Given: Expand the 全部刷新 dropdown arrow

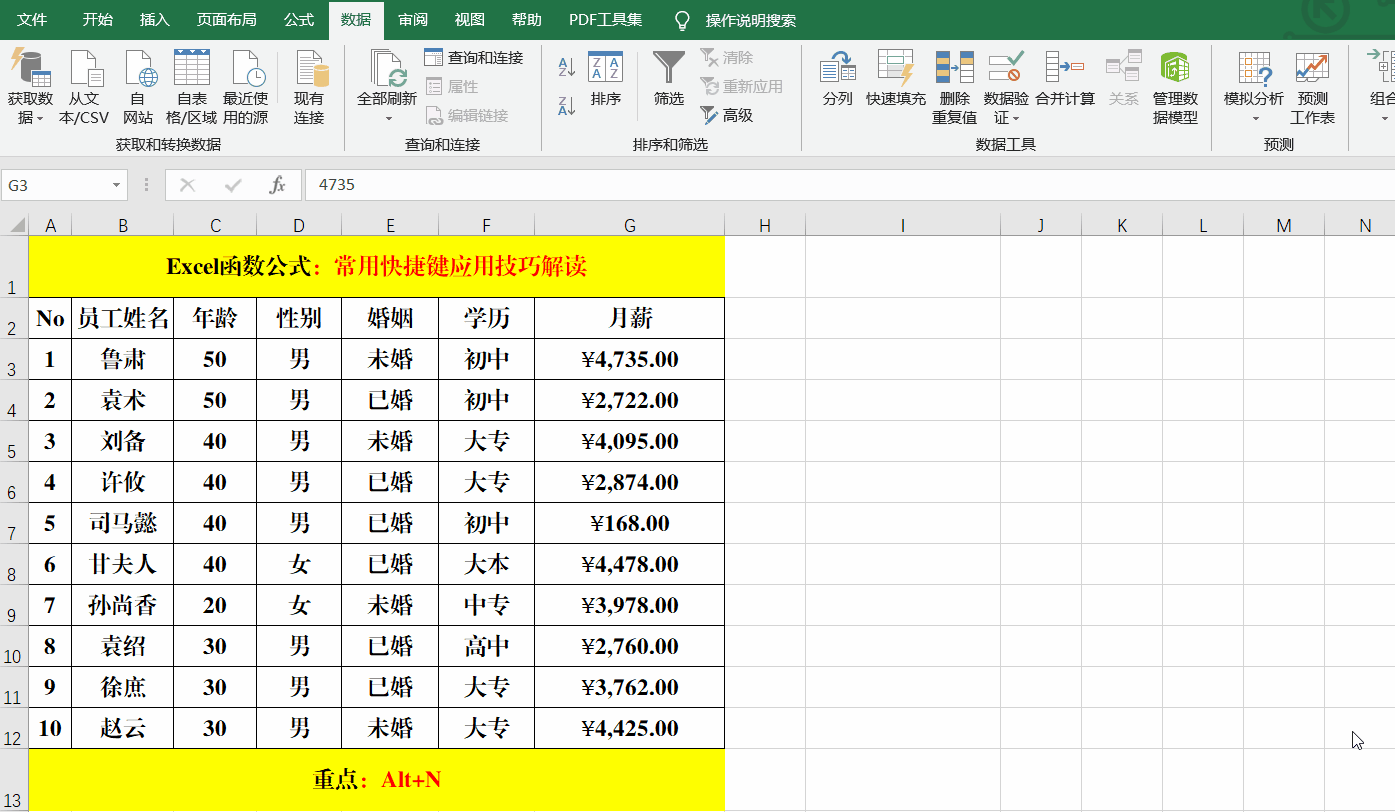Looking at the screenshot, I should tap(388, 119).
